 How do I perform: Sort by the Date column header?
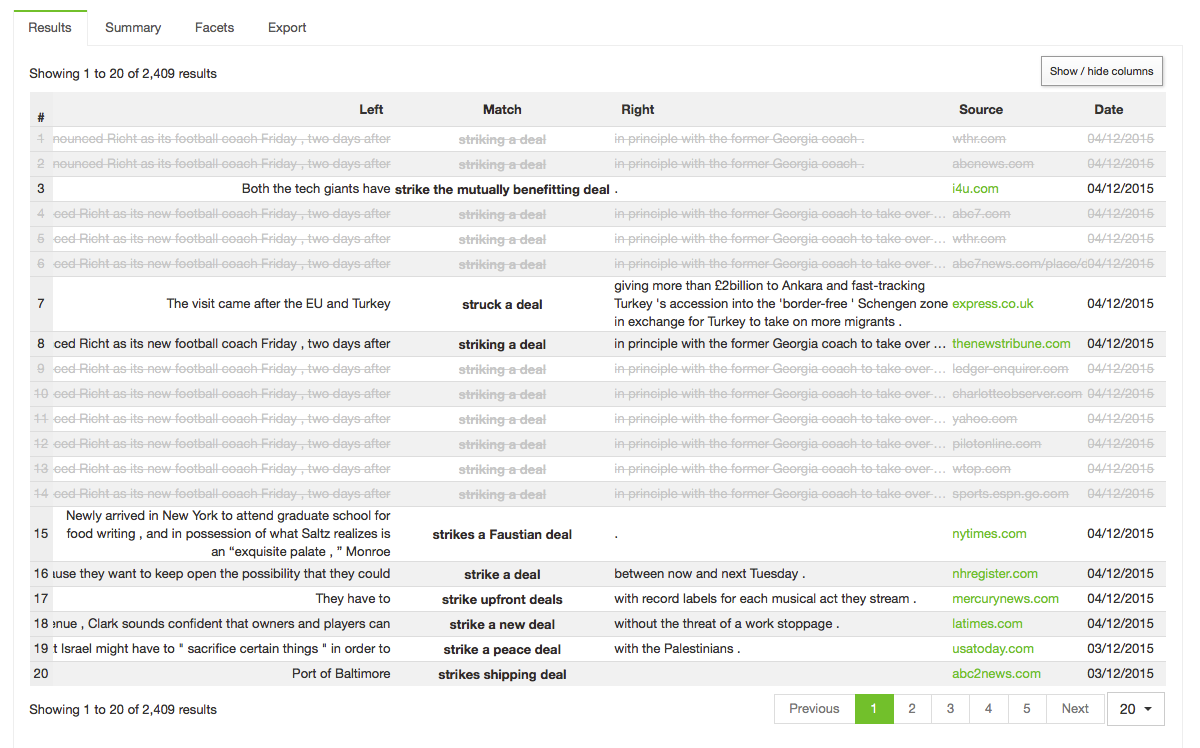pos(1108,110)
